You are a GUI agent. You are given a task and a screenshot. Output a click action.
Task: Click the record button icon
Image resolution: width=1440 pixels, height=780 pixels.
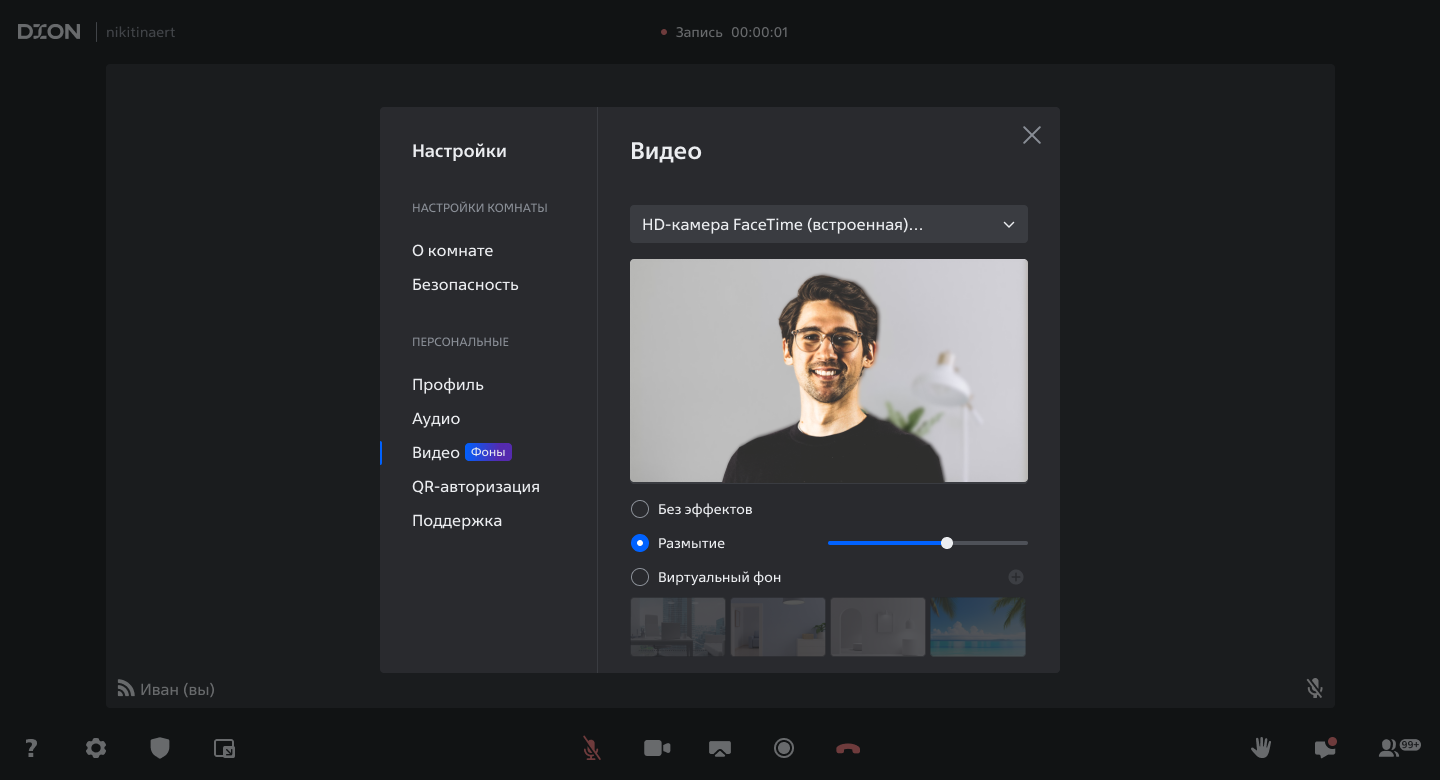point(784,748)
